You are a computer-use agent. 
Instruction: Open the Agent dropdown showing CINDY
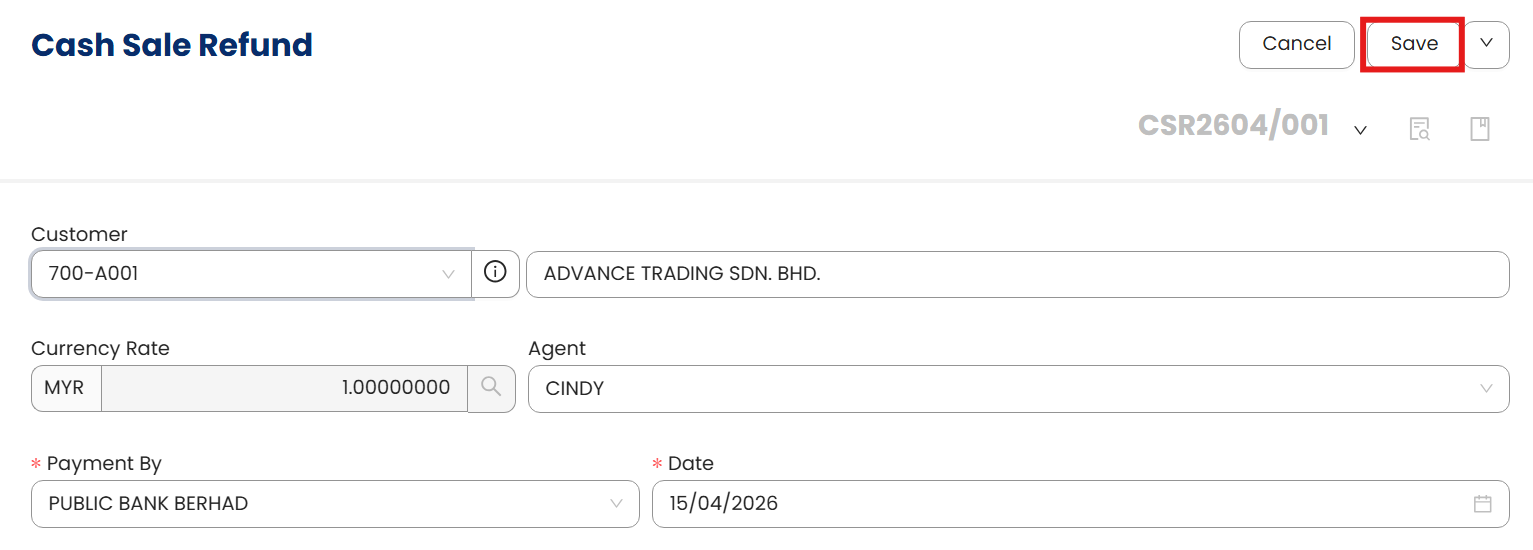click(x=1017, y=389)
